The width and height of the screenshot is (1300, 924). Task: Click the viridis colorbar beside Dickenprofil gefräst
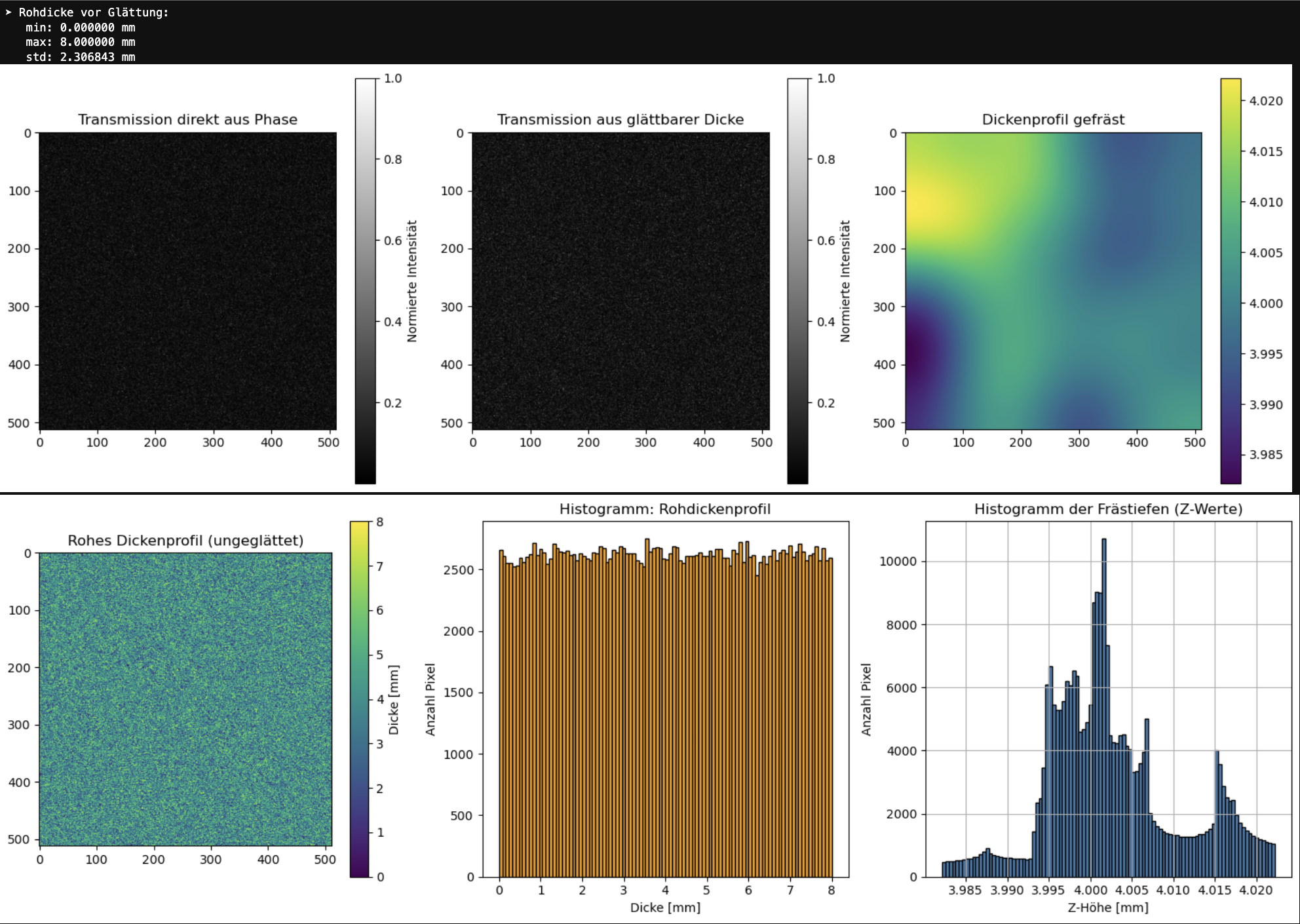click(x=1231, y=281)
